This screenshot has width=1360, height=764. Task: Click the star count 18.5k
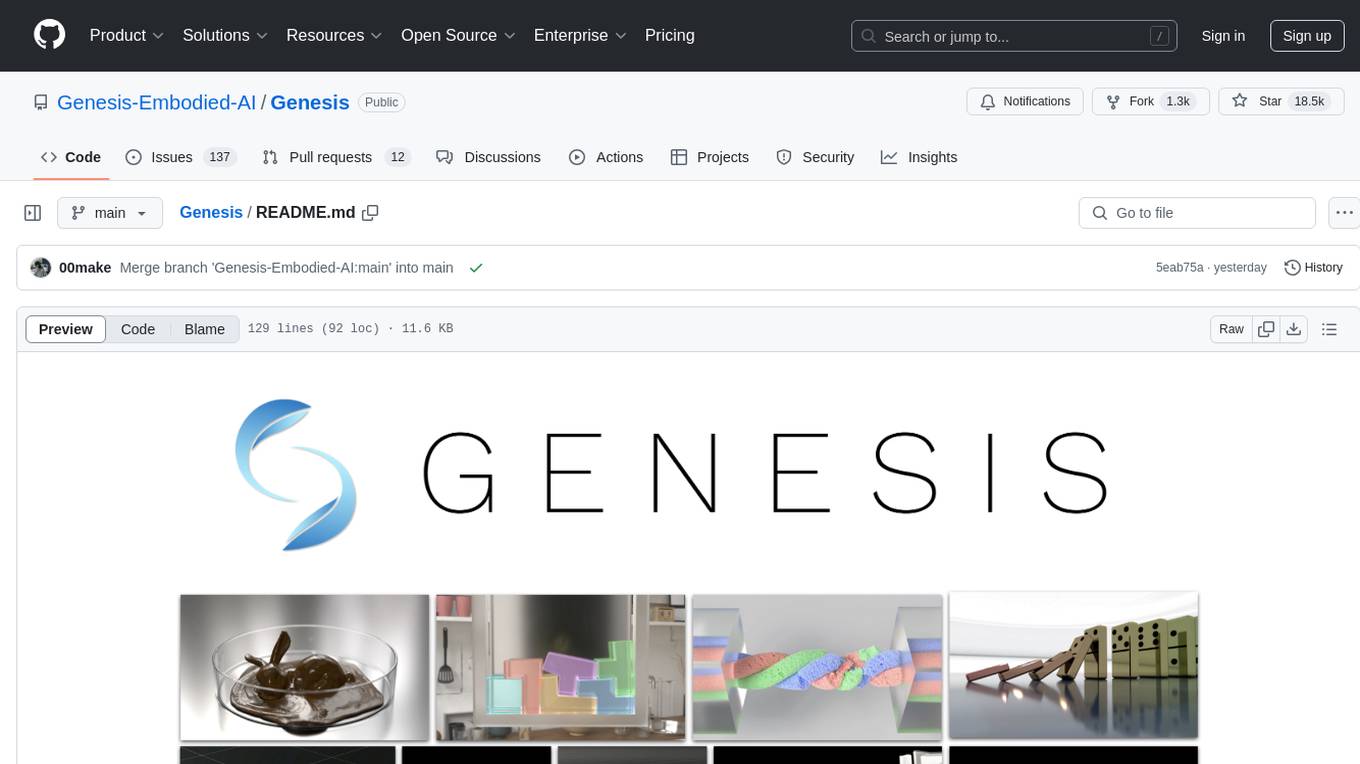pos(1309,102)
